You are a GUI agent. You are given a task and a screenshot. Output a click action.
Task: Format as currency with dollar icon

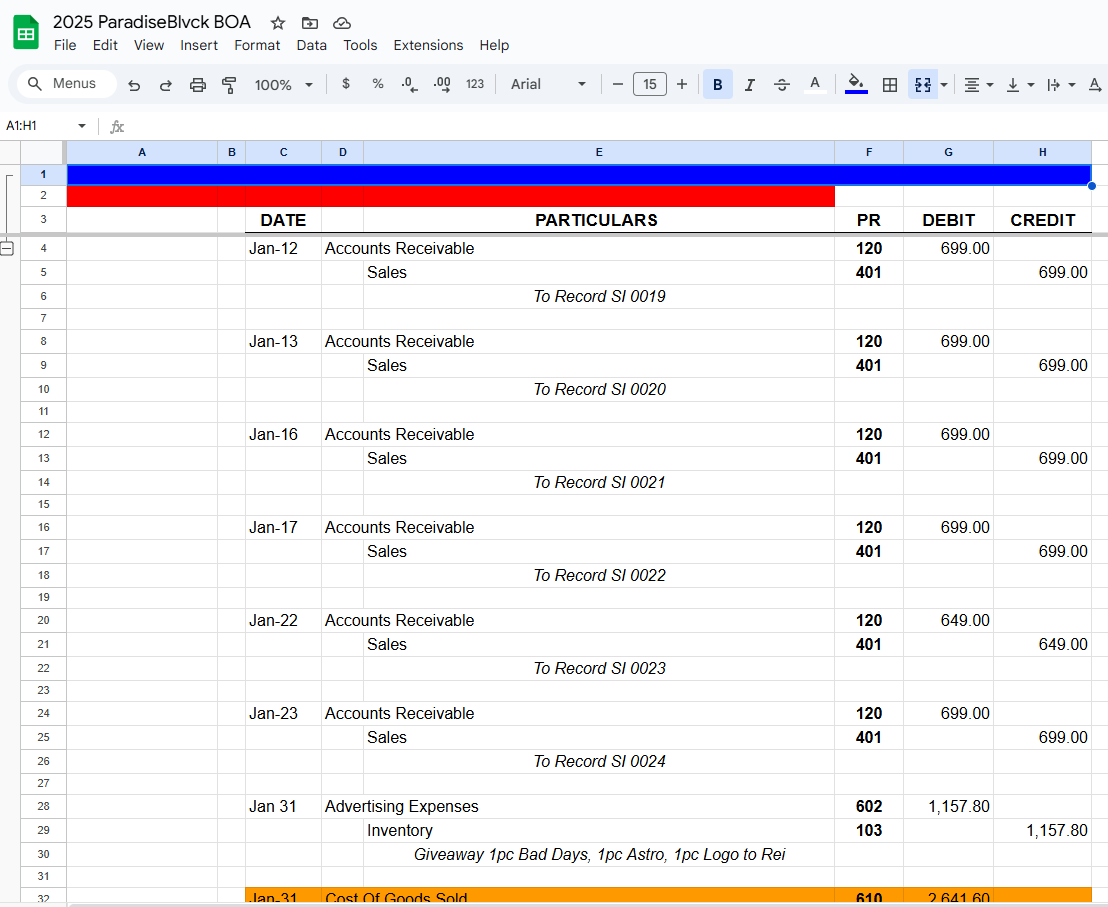[x=346, y=84]
